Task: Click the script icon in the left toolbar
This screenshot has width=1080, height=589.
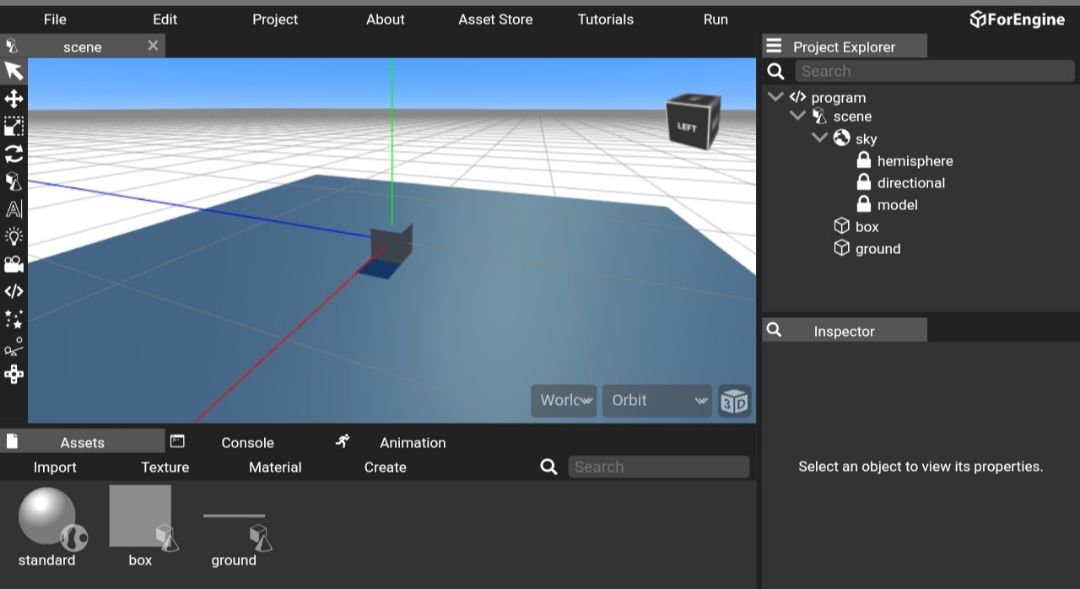Action: click(x=14, y=291)
